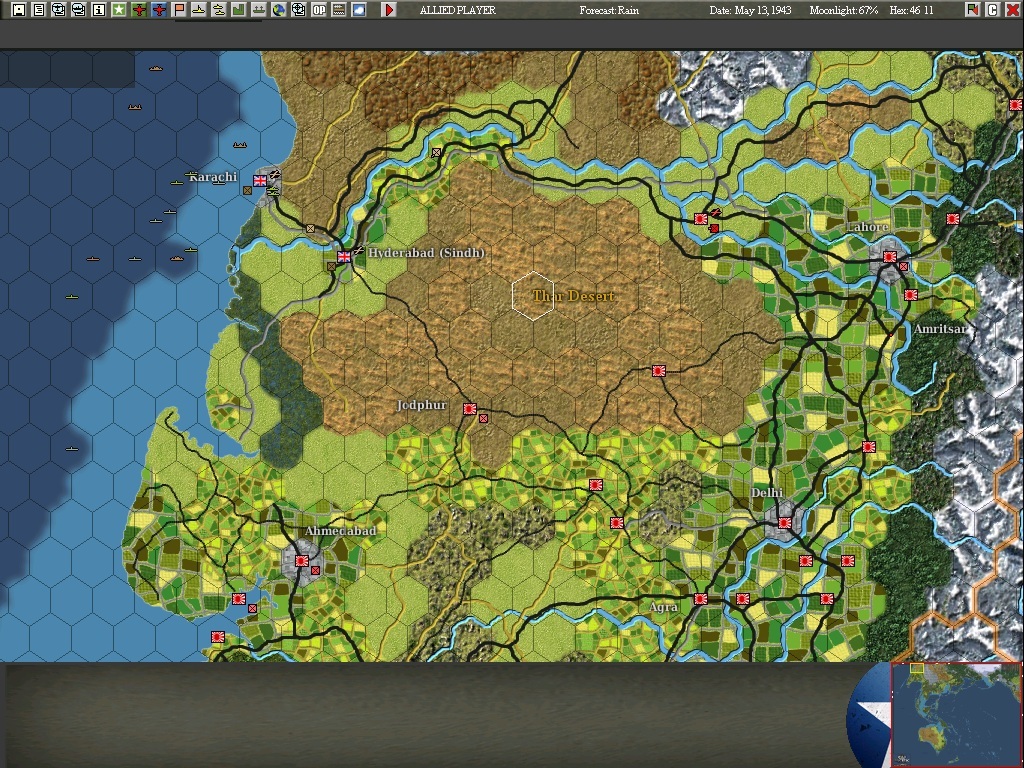Click the 'Amritsar' map label

[x=940, y=328]
